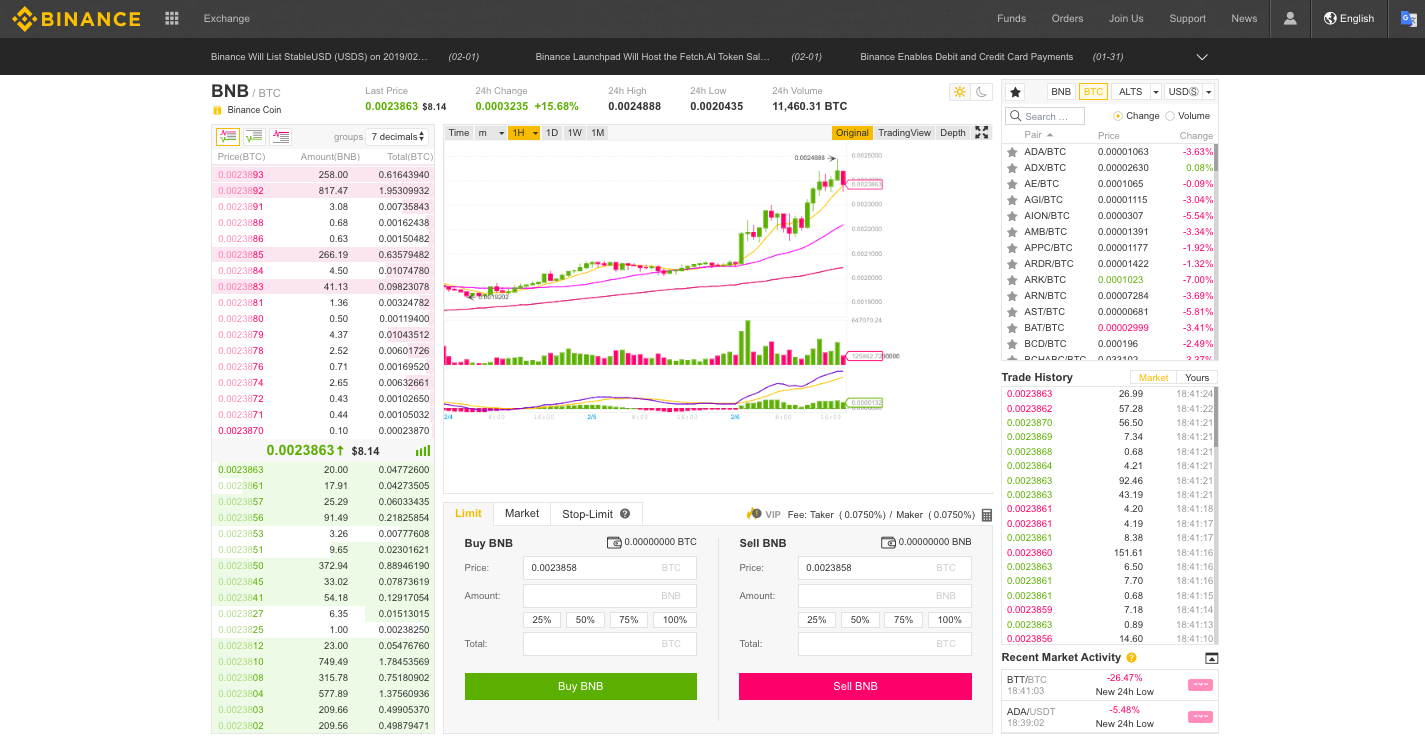This screenshot has width=1425, height=740.
Task: Favorite the BAT/BTC pair star
Action: pos(1012,328)
